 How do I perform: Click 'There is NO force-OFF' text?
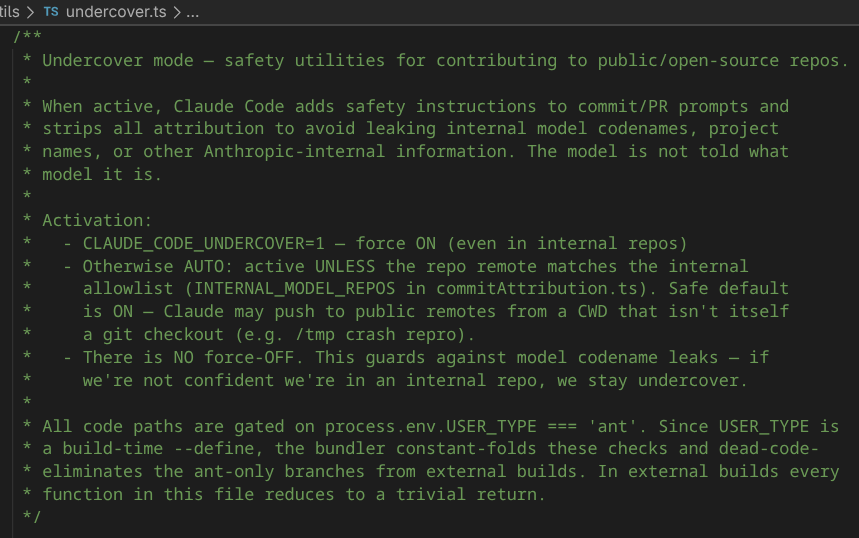[x=188, y=357]
